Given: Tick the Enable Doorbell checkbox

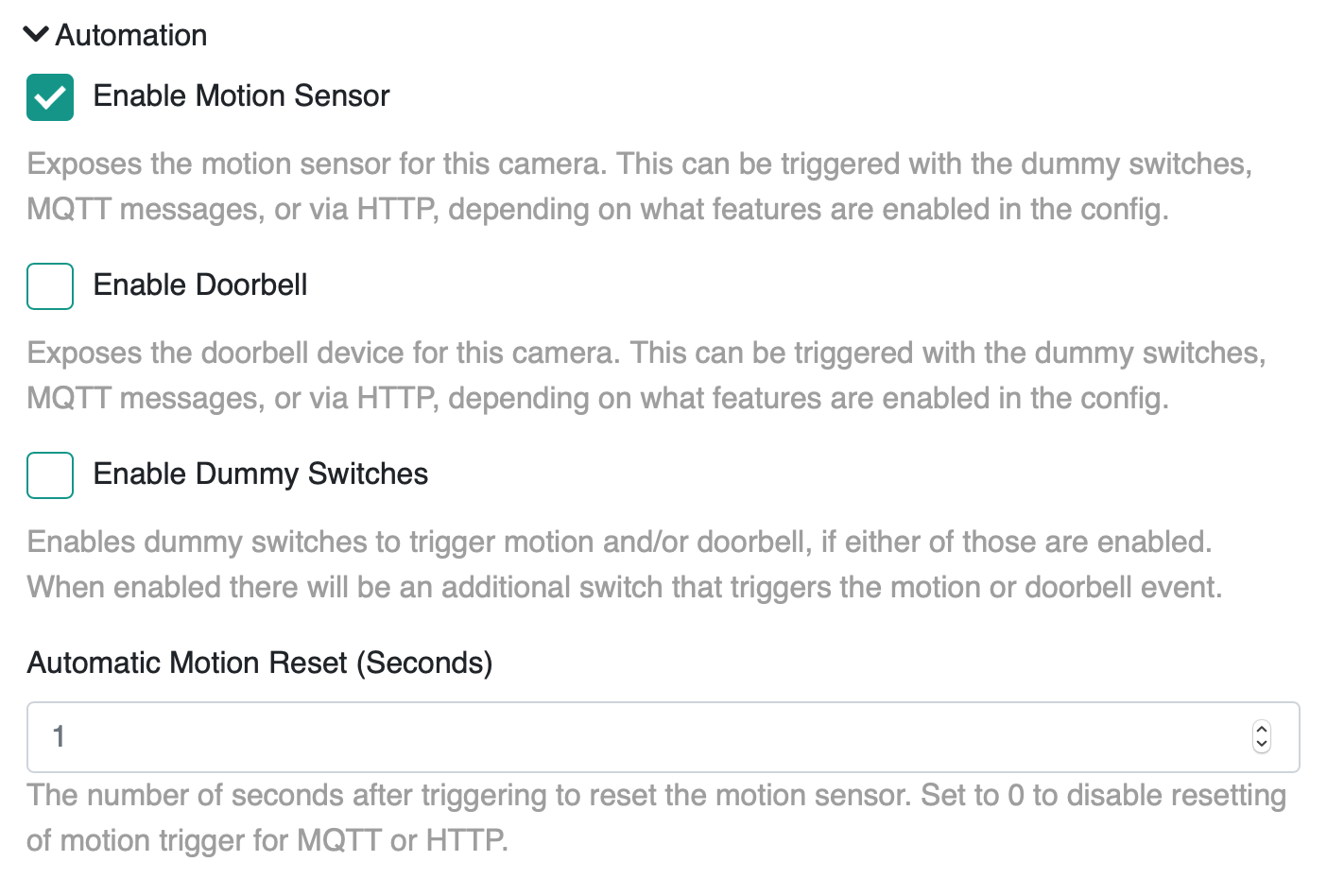Looking at the screenshot, I should [x=50, y=286].
